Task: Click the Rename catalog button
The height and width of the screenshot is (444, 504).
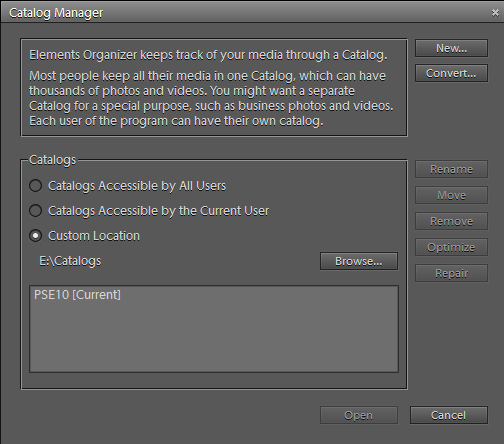Action: (x=451, y=169)
